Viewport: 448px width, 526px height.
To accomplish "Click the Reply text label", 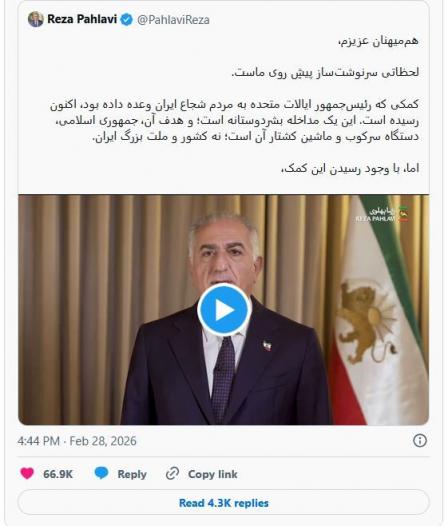I will tap(132, 474).
